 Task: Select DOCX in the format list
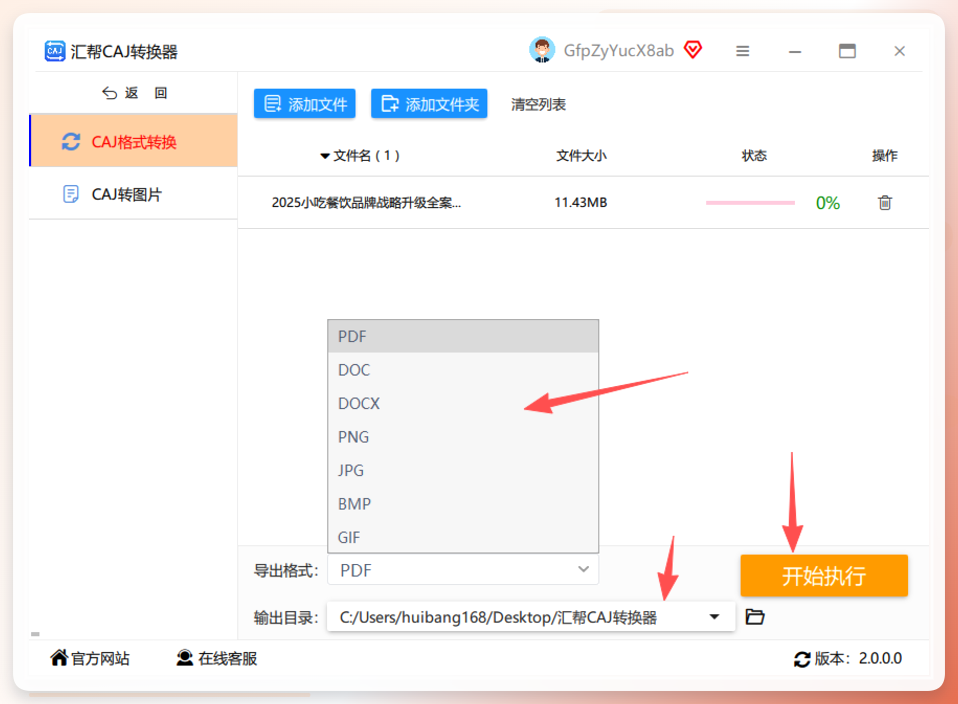463,403
